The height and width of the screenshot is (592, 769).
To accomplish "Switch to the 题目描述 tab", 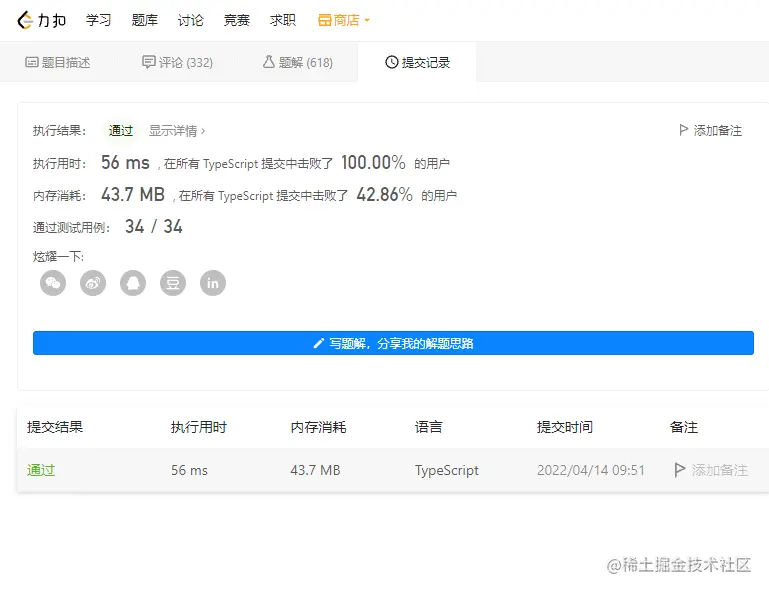I will (x=58, y=62).
